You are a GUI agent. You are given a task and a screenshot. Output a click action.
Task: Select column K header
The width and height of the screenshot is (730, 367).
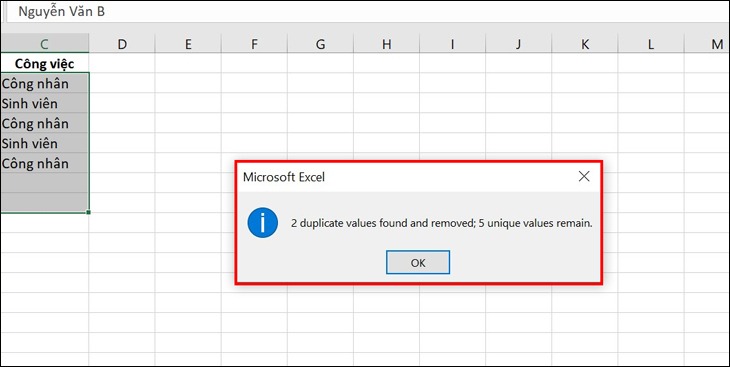[585, 44]
